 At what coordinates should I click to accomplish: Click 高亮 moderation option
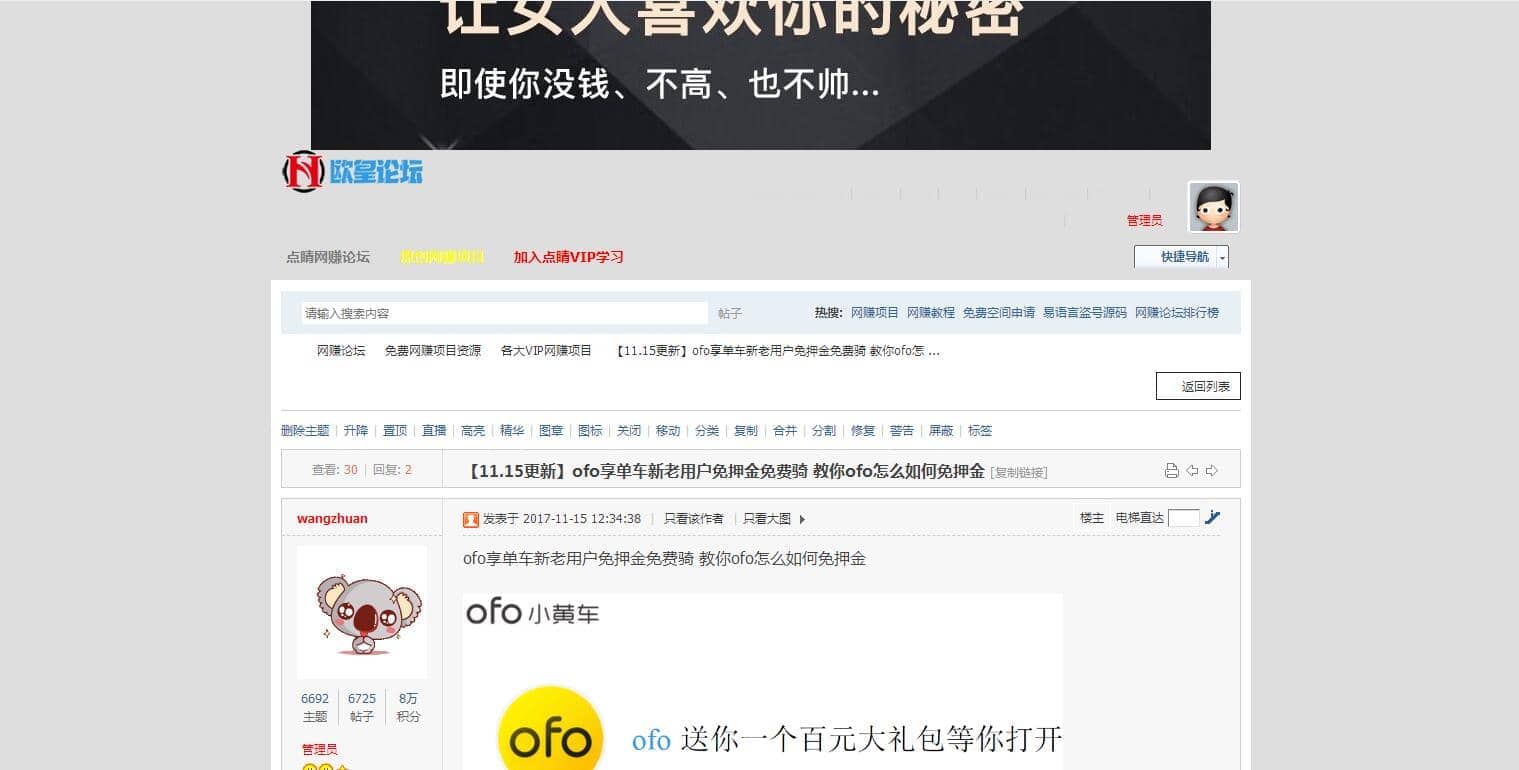[473, 430]
